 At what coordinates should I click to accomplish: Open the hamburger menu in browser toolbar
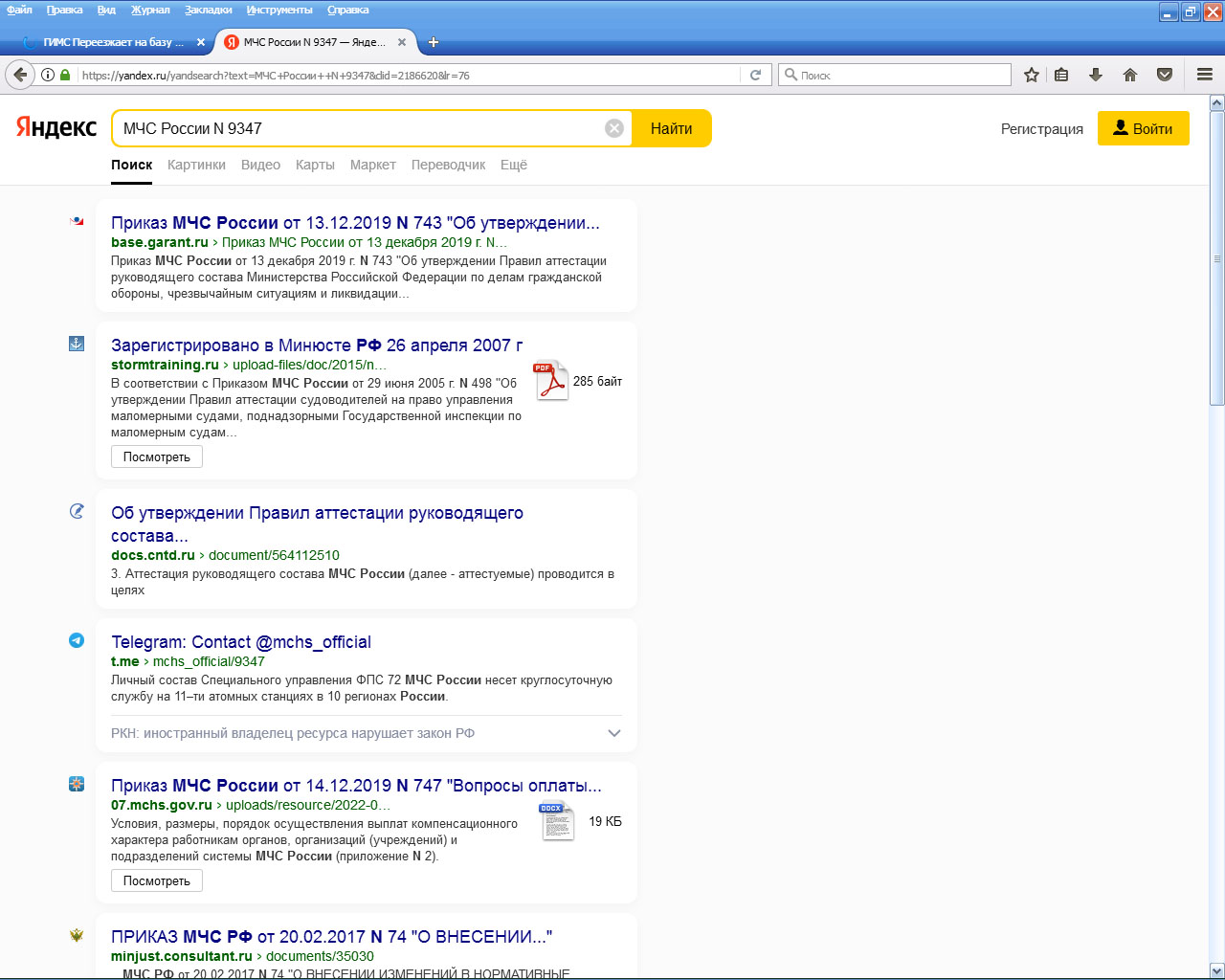click(1205, 75)
